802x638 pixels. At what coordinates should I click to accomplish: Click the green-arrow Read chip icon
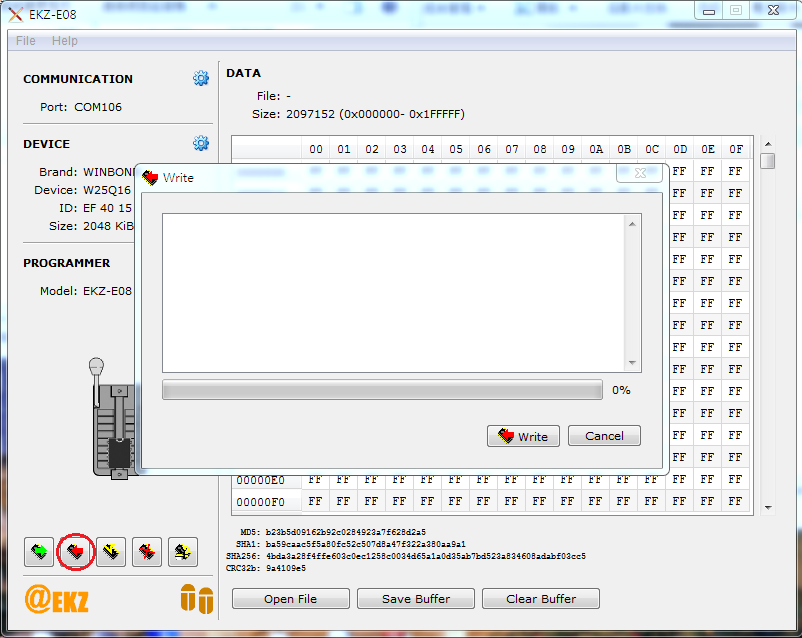[x=39, y=551]
